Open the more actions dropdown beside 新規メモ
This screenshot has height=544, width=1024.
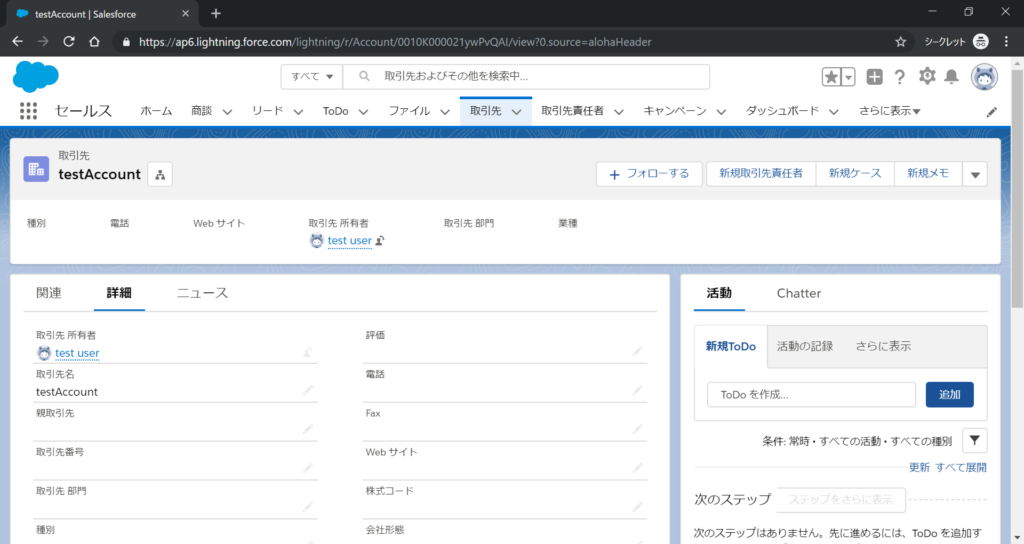pyautogui.click(x=975, y=174)
